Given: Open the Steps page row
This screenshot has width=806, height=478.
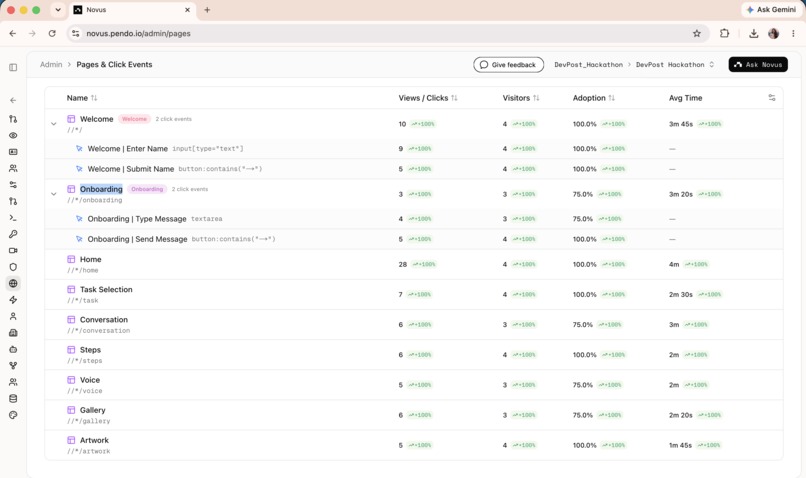Looking at the screenshot, I should (x=414, y=355).
